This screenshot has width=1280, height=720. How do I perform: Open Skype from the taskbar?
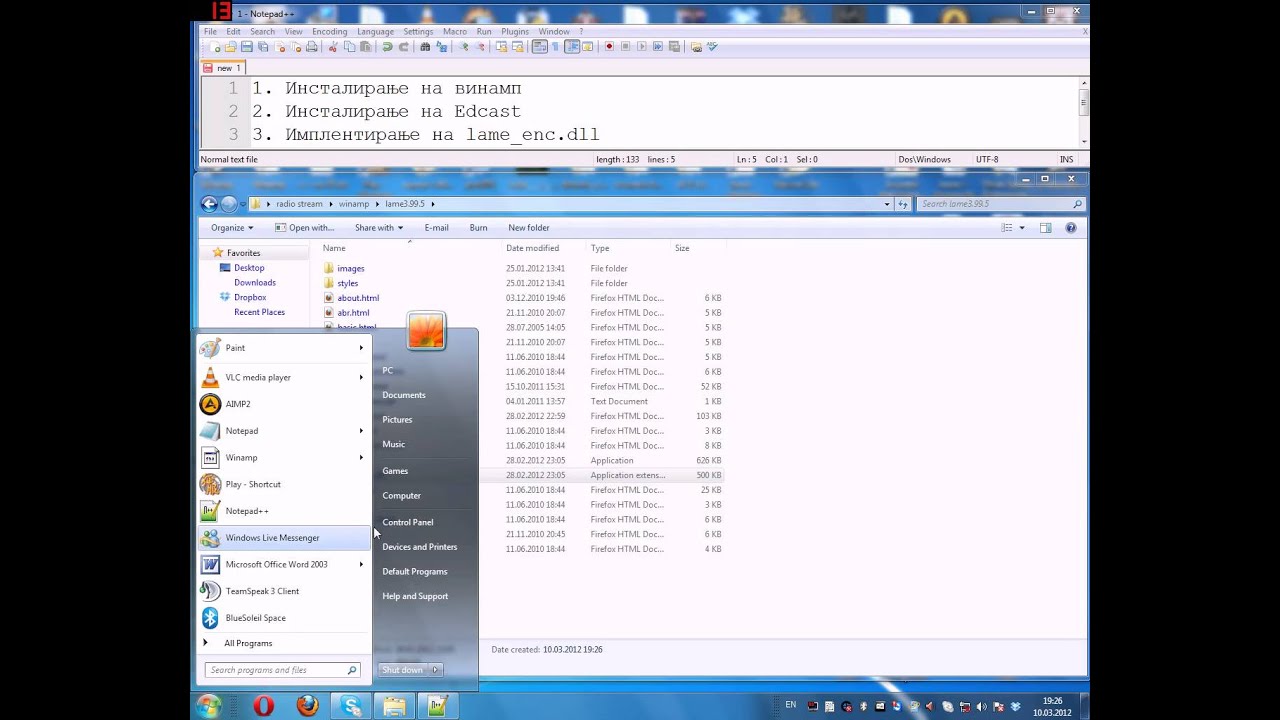click(x=351, y=706)
